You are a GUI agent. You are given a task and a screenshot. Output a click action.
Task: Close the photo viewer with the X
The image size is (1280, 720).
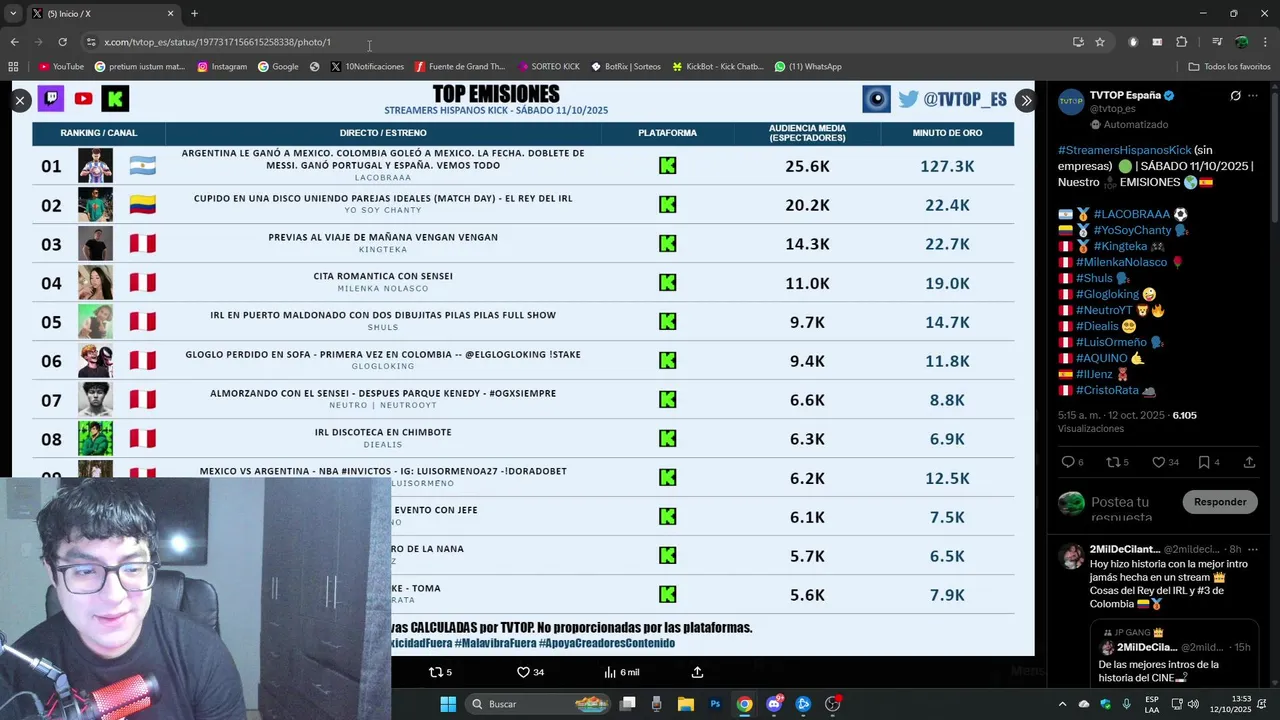click(x=20, y=100)
